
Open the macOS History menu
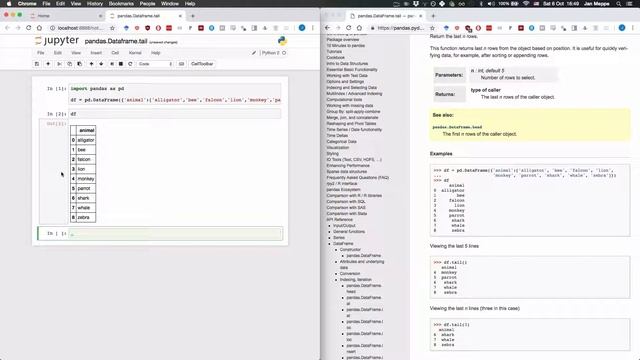tap(95, 4)
